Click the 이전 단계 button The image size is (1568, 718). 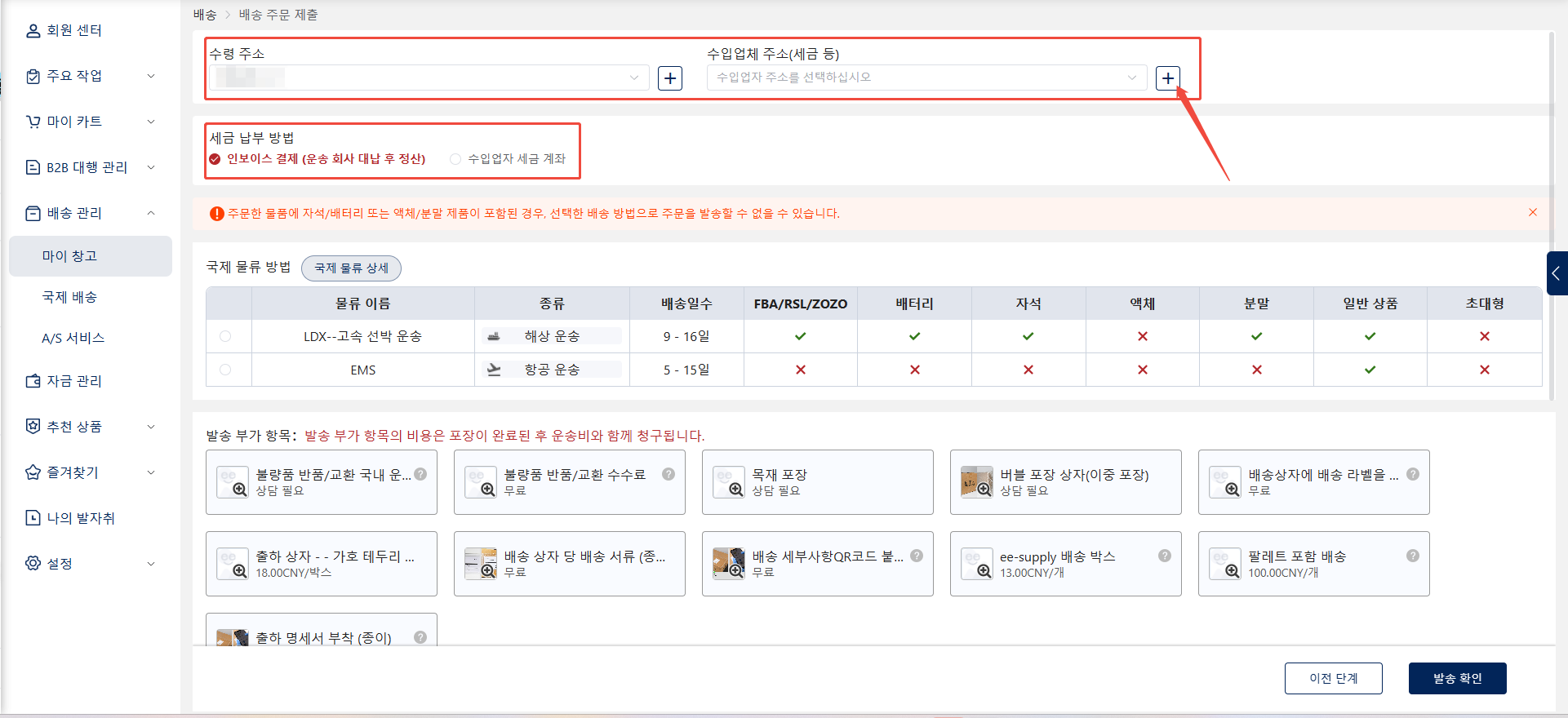tap(1334, 678)
